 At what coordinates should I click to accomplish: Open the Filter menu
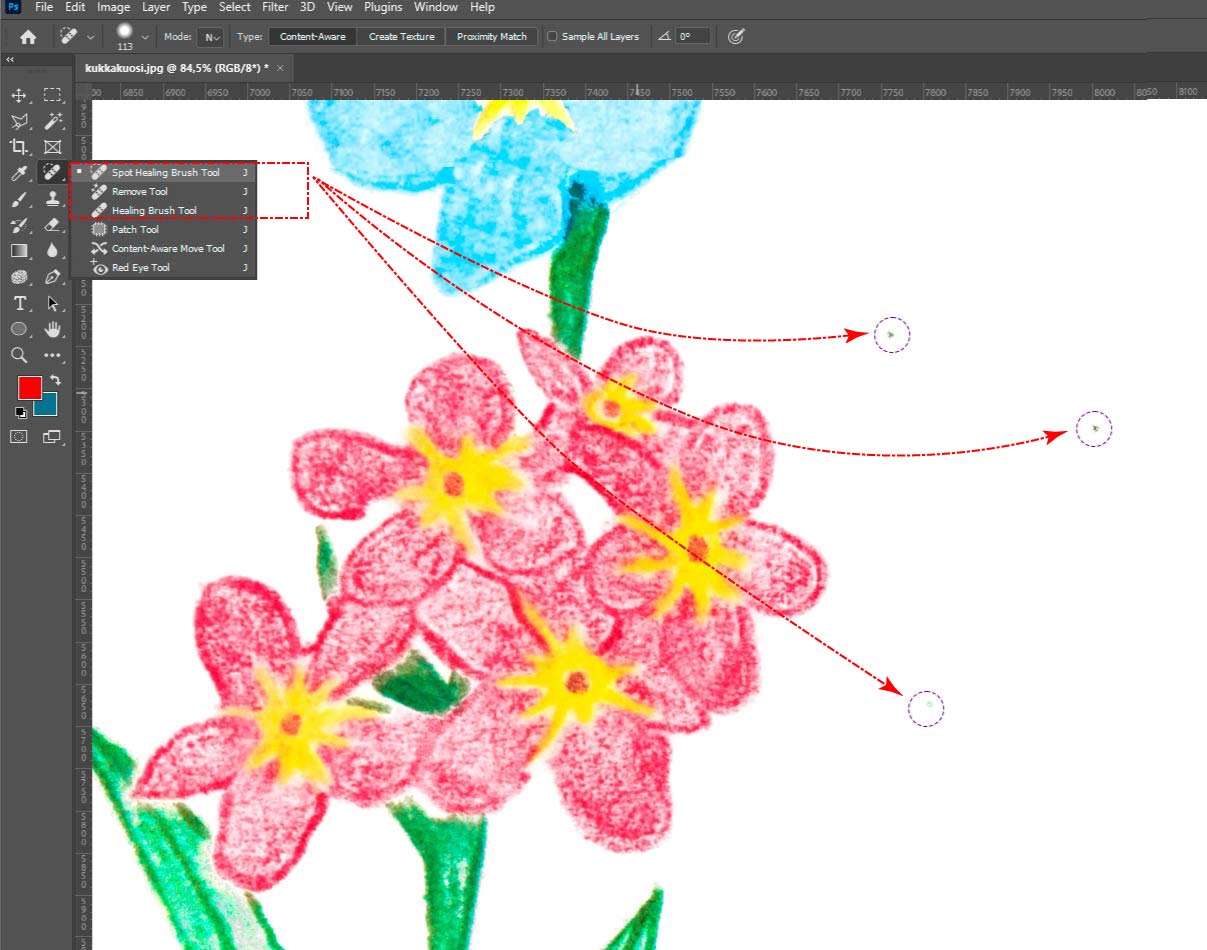click(x=275, y=7)
